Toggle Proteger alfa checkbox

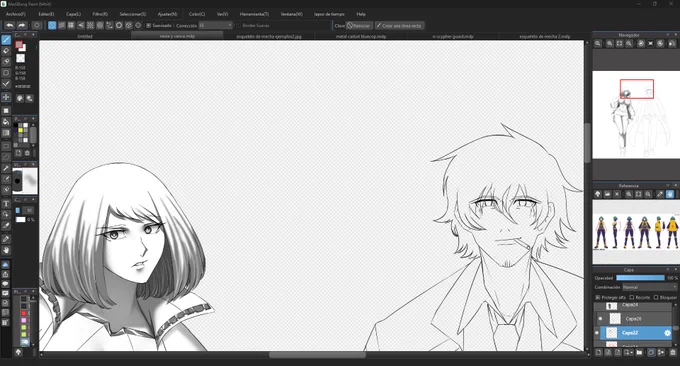click(x=598, y=297)
